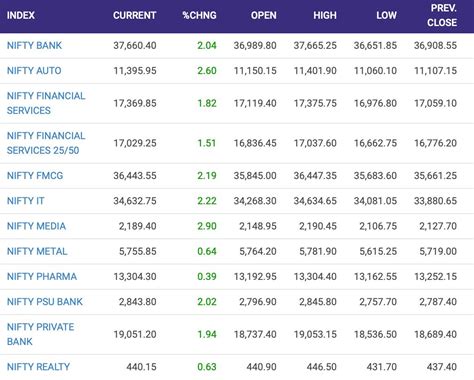Open the NIFTY IT index link
Image resolution: width=474 pixels, height=380 pixels.
26,201
